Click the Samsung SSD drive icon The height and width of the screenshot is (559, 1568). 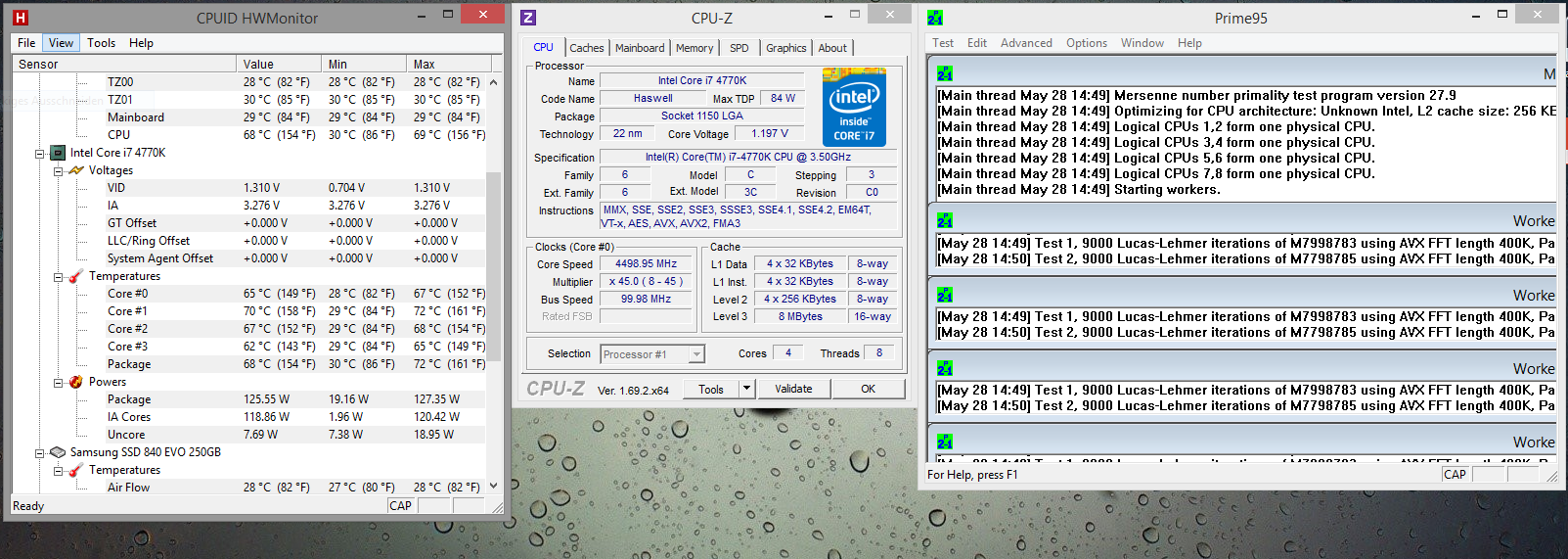click(58, 452)
